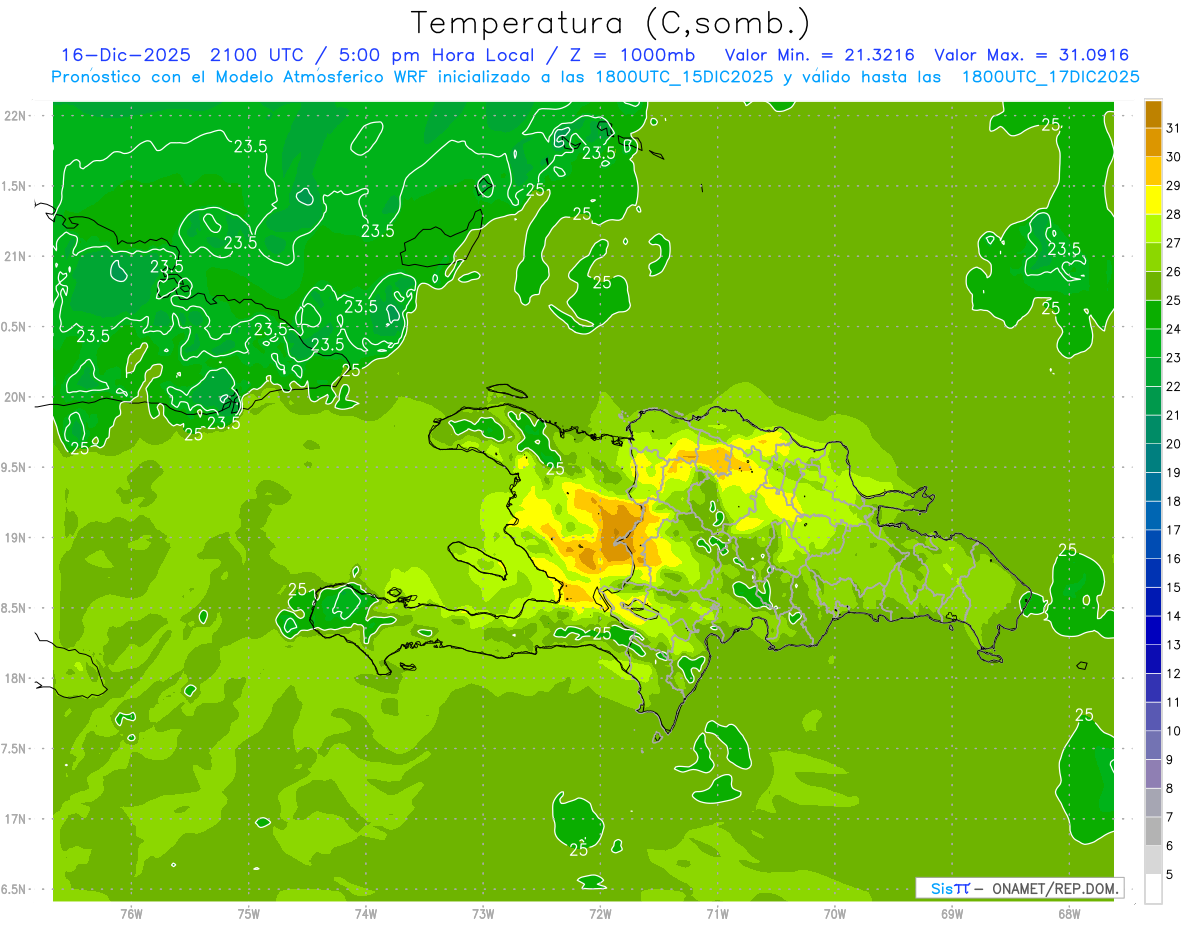Click the colorbar label "29"

click(x=1173, y=186)
